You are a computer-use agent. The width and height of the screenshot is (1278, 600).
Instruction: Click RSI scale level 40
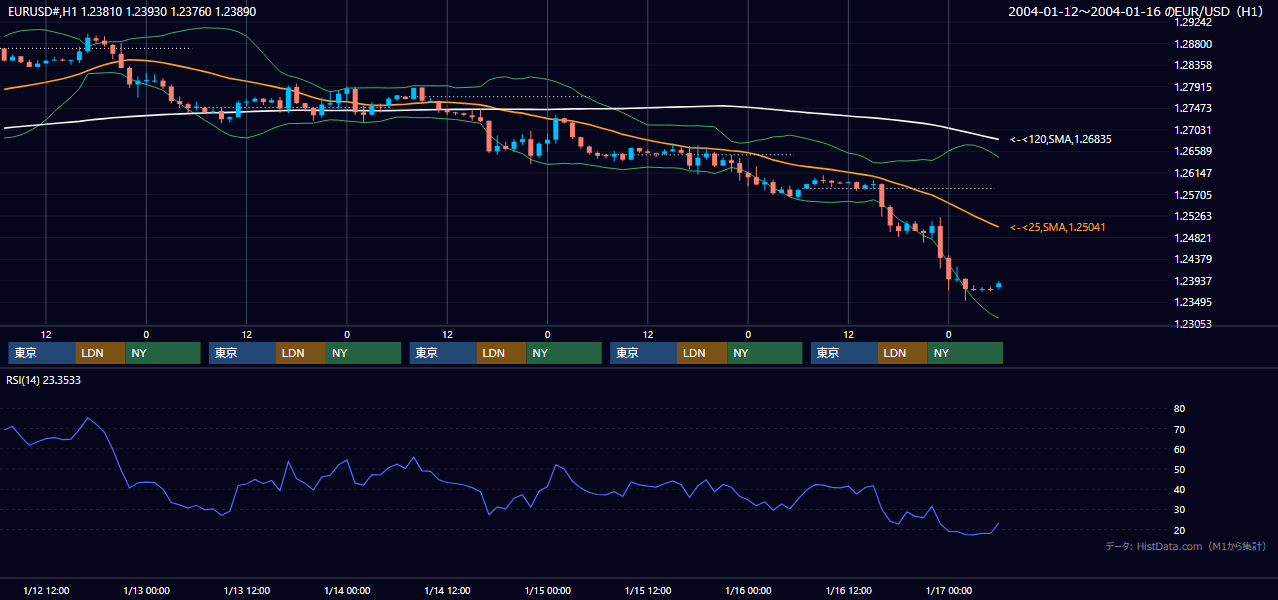click(x=1179, y=489)
